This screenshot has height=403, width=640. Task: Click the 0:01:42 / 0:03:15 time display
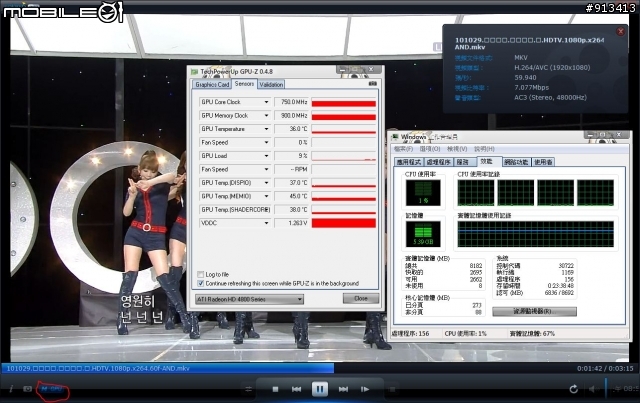click(x=605, y=368)
